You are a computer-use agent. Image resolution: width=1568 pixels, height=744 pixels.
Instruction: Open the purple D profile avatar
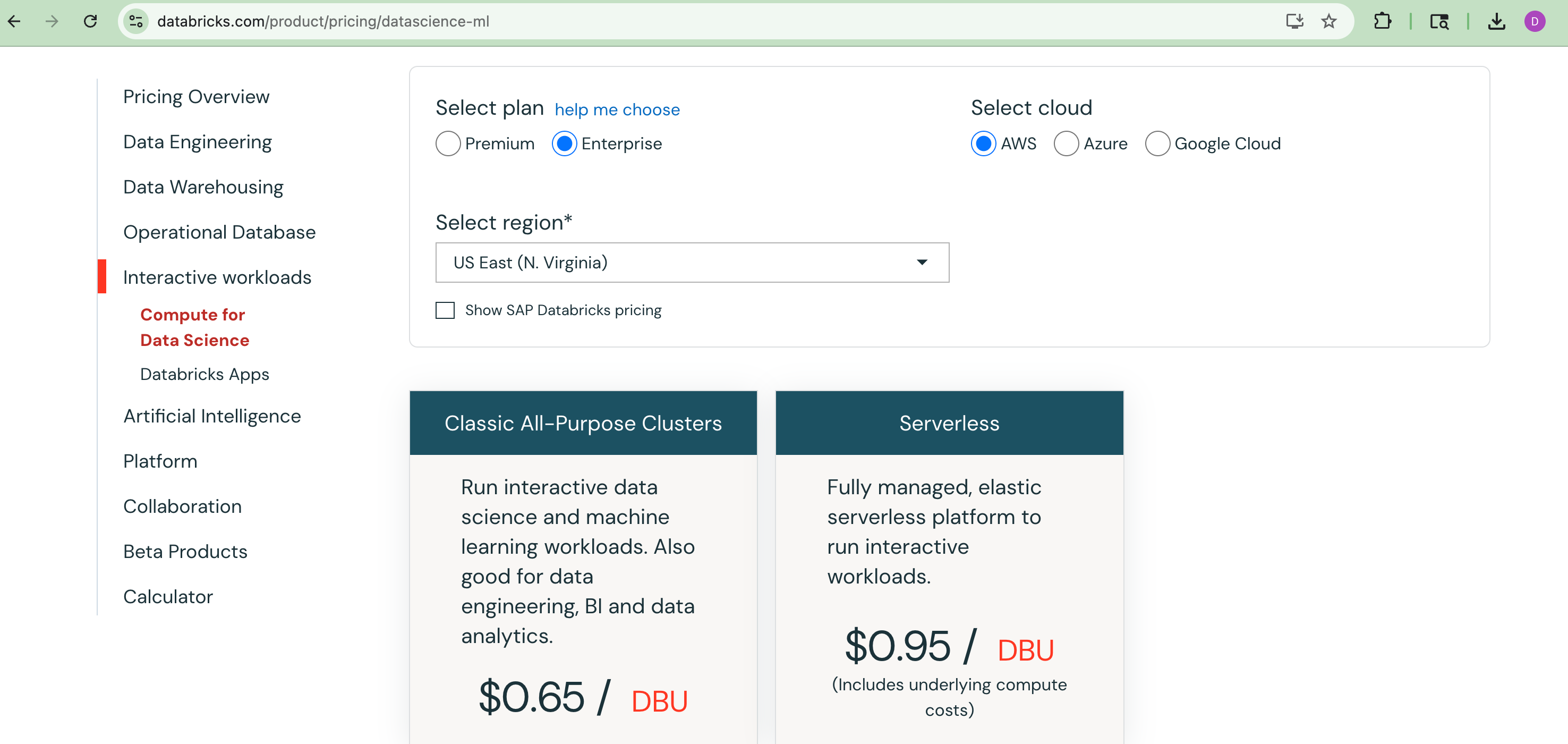pyautogui.click(x=1535, y=22)
